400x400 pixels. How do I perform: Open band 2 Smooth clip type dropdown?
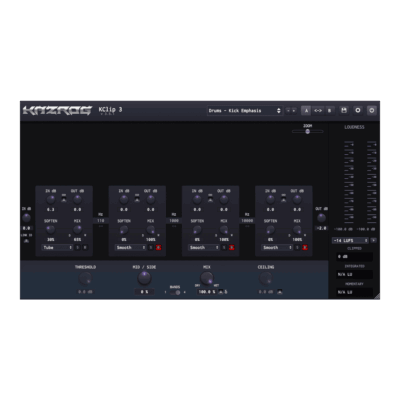[x=130, y=247]
